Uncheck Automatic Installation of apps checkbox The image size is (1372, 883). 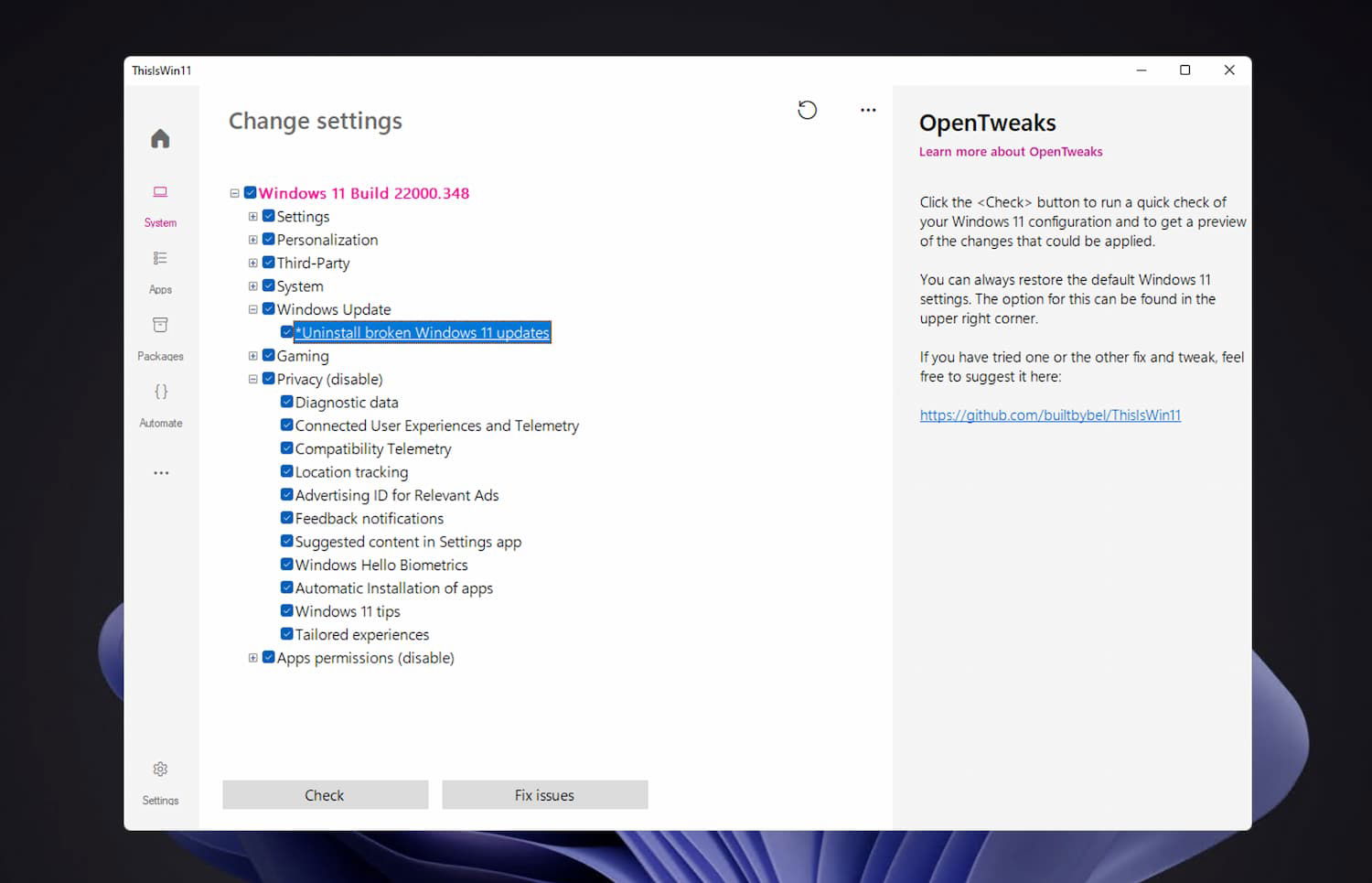click(x=286, y=587)
